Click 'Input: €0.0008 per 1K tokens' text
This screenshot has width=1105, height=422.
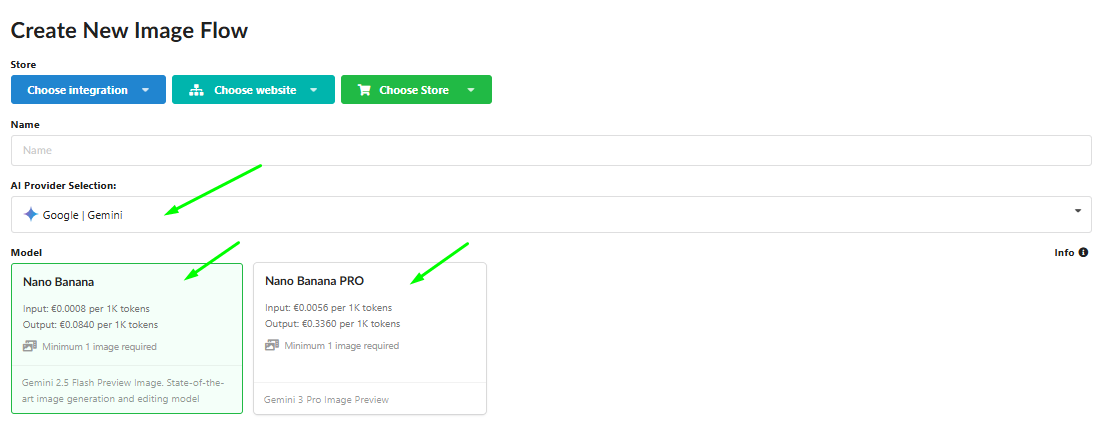(x=86, y=309)
